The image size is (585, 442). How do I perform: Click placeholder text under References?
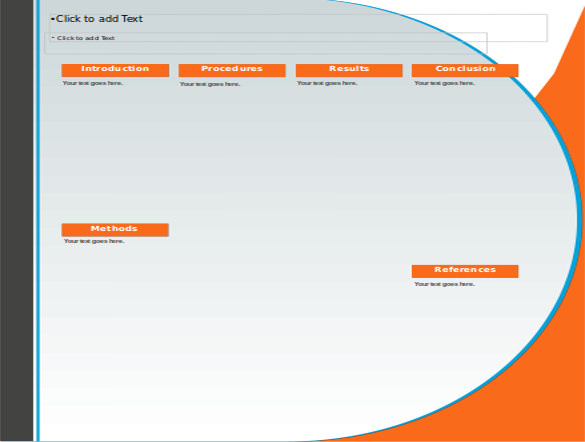pyautogui.click(x=444, y=284)
